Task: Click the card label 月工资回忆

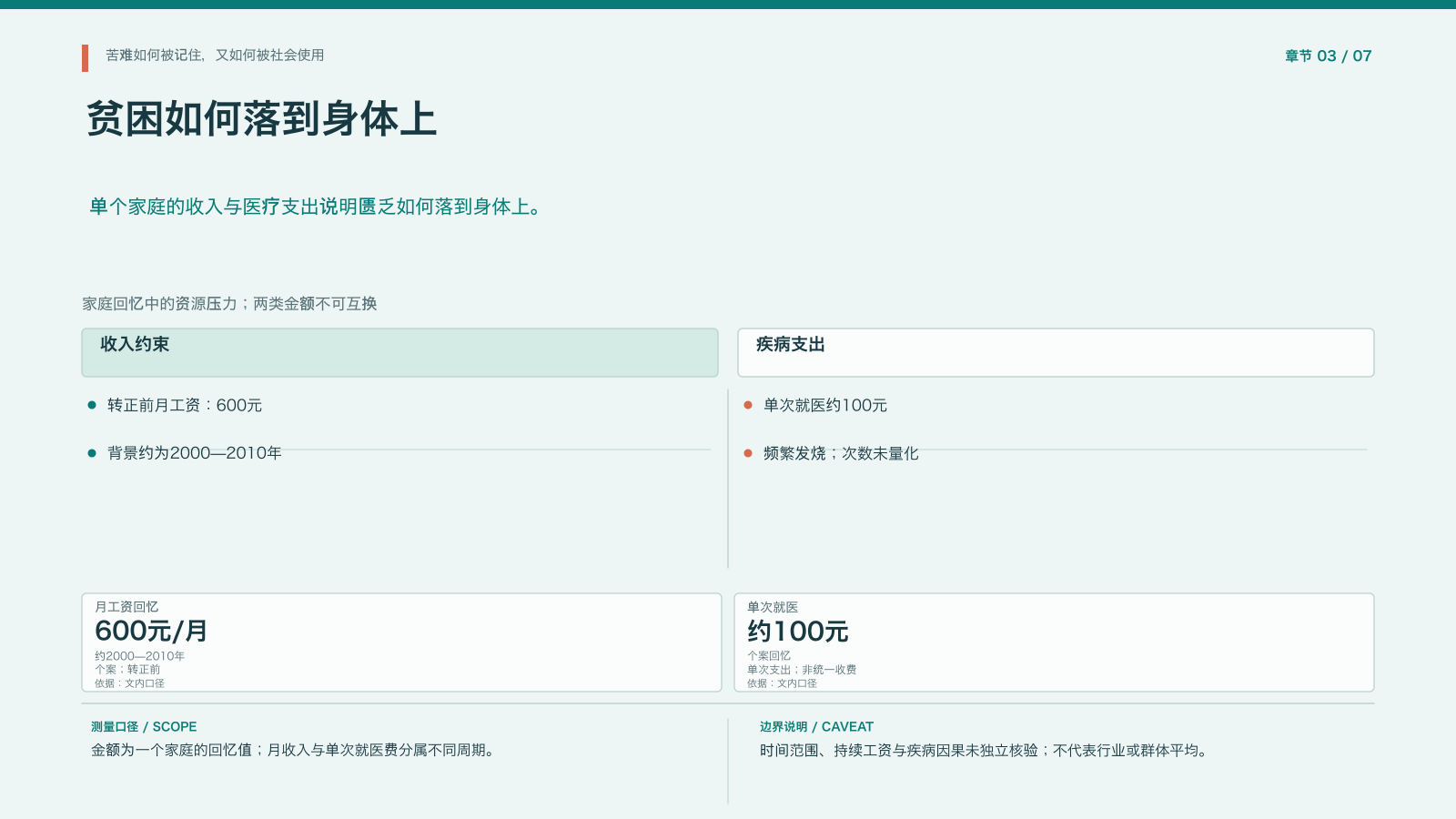Action: pos(126,607)
